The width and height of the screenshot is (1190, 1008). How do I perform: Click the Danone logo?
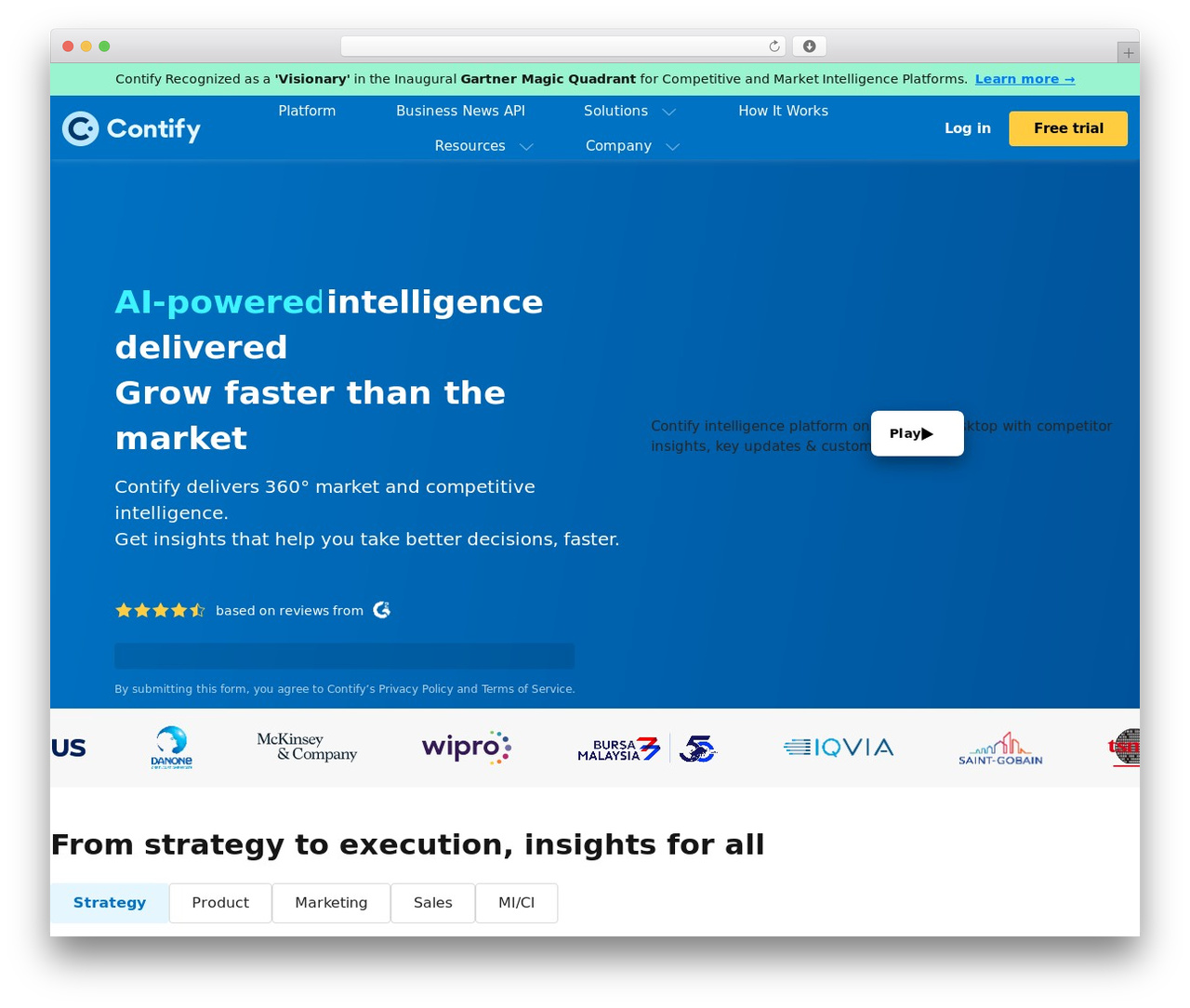click(x=172, y=748)
